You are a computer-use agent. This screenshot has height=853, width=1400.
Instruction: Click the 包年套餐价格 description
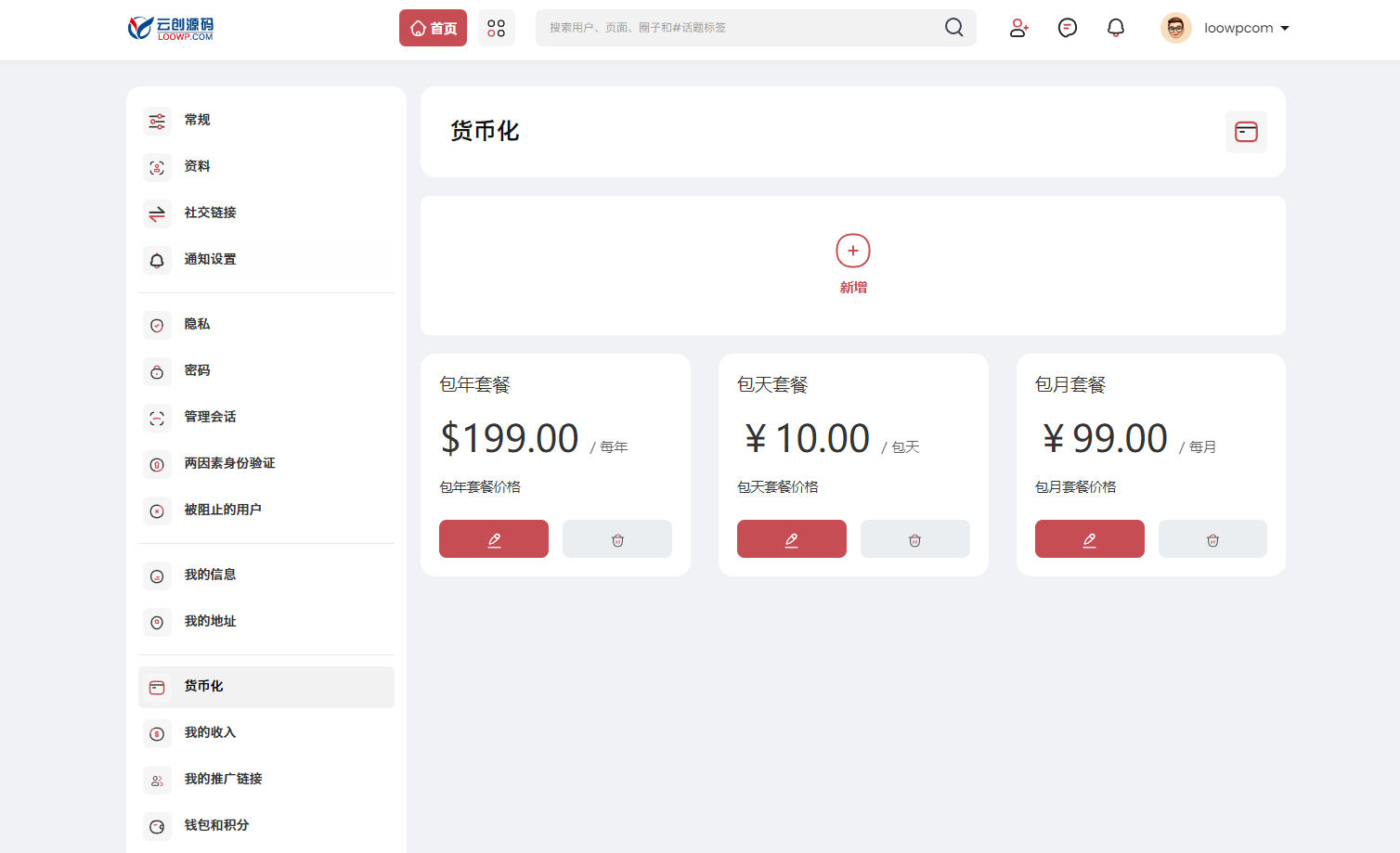pos(480,487)
